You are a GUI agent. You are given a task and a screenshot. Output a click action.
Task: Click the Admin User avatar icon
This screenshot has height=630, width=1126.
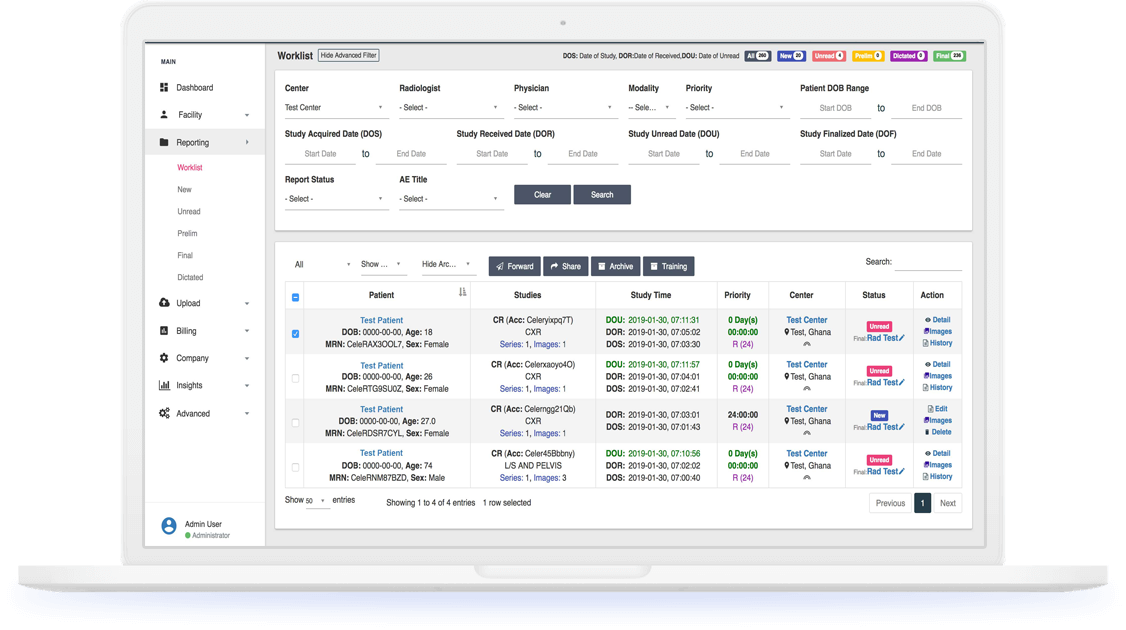click(169, 526)
